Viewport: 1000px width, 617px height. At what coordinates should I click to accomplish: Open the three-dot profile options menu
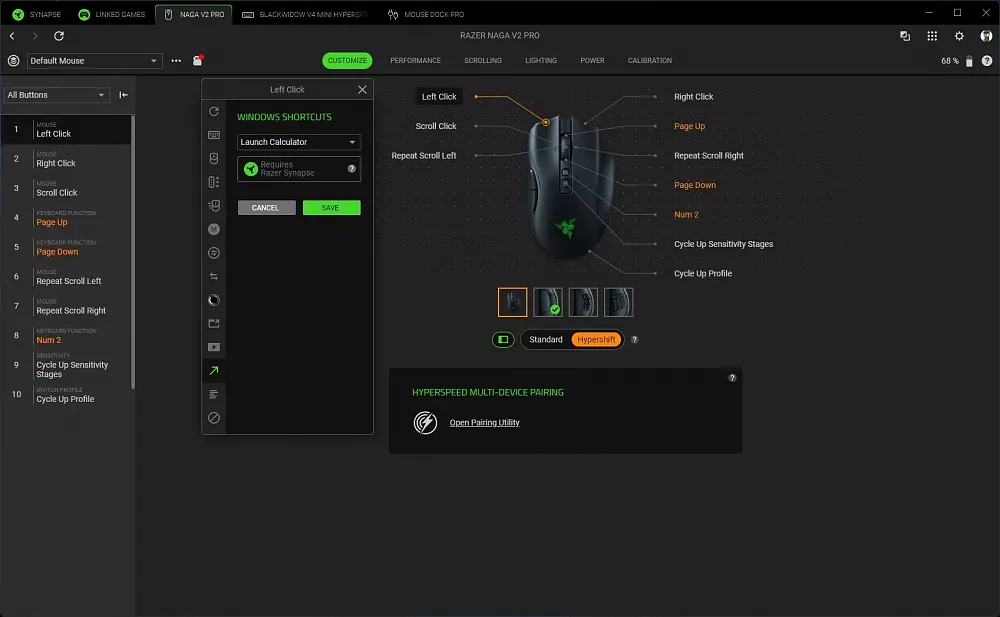[x=176, y=61]
